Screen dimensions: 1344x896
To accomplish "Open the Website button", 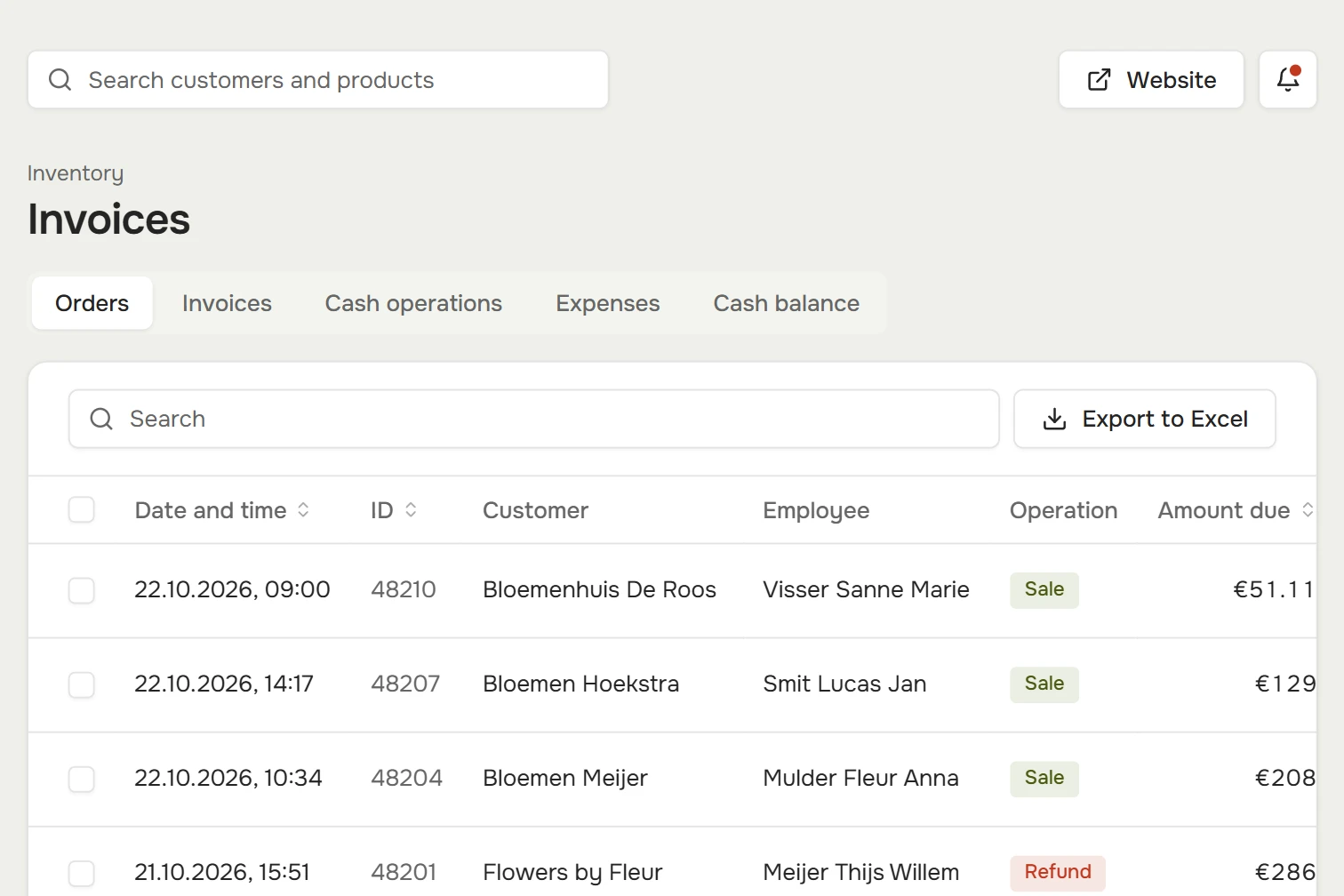I will click(1151, 79).
